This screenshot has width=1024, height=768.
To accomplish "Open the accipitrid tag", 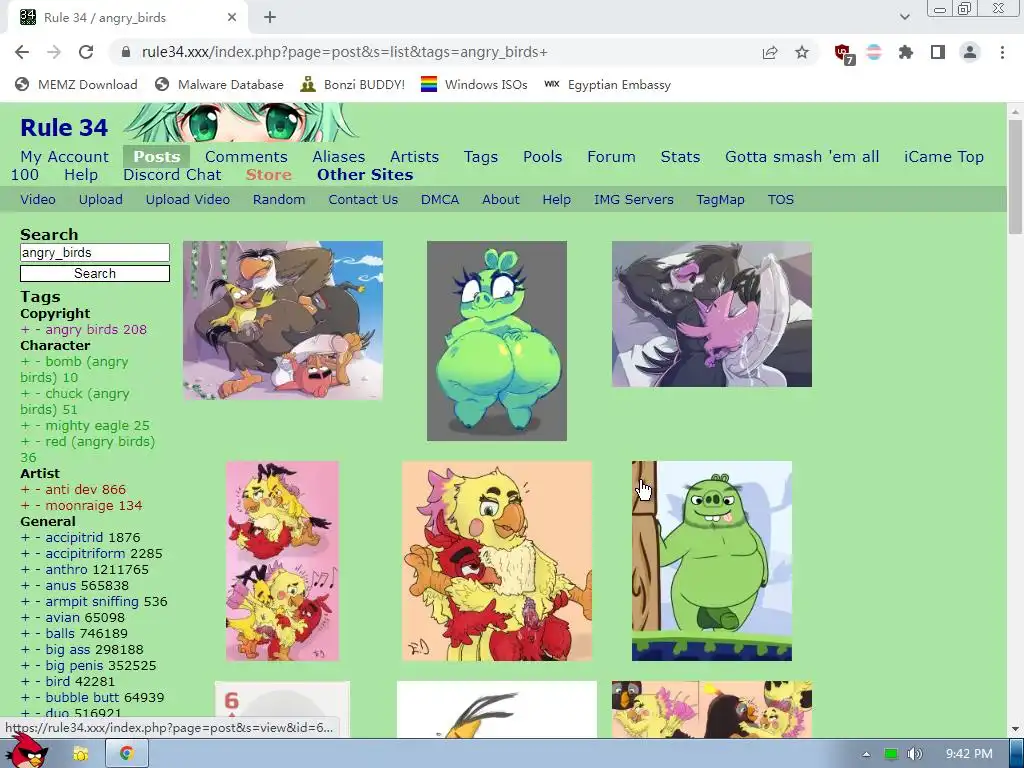I will tap(74, 537).
